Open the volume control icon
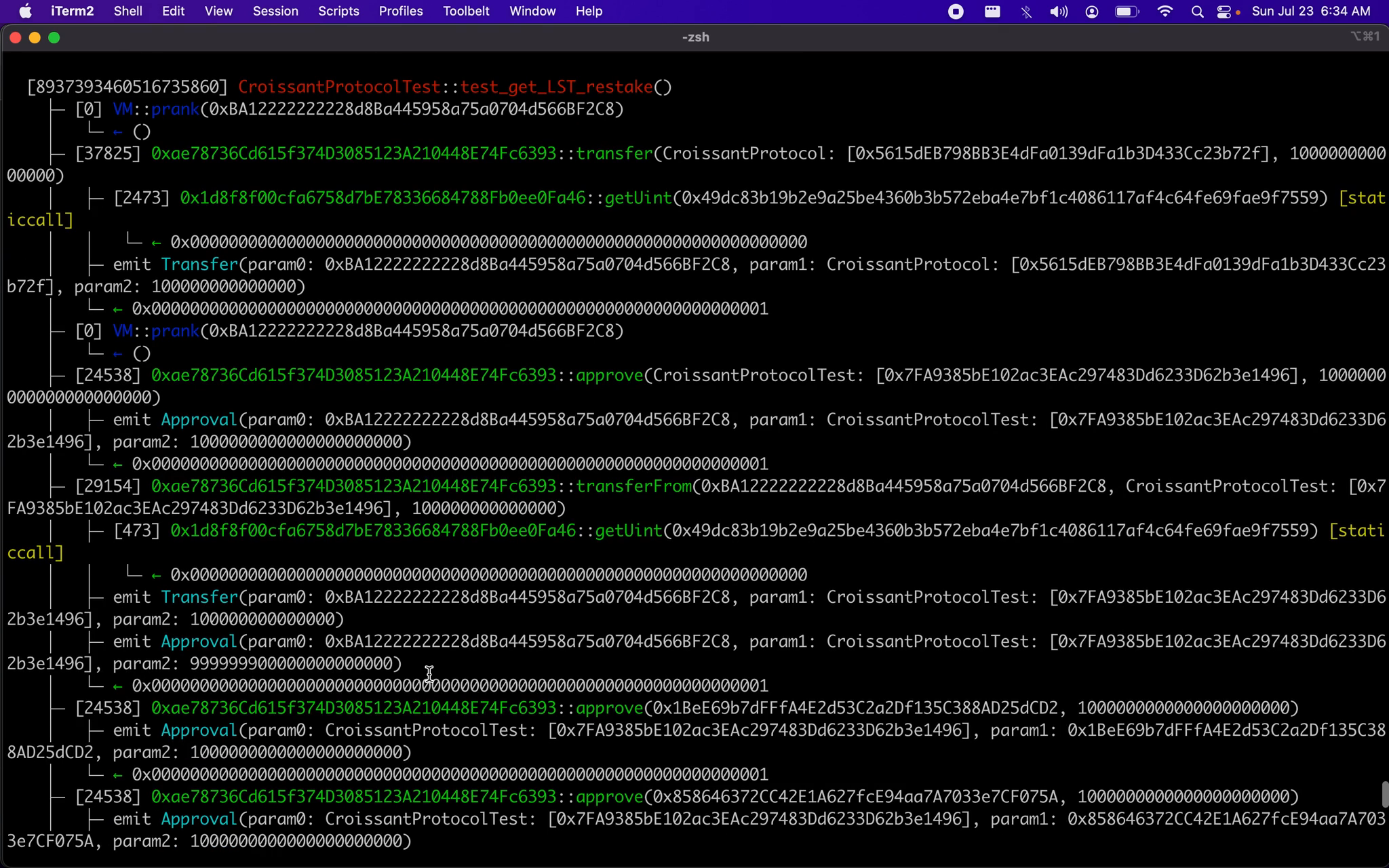 tap(1059, 12)
